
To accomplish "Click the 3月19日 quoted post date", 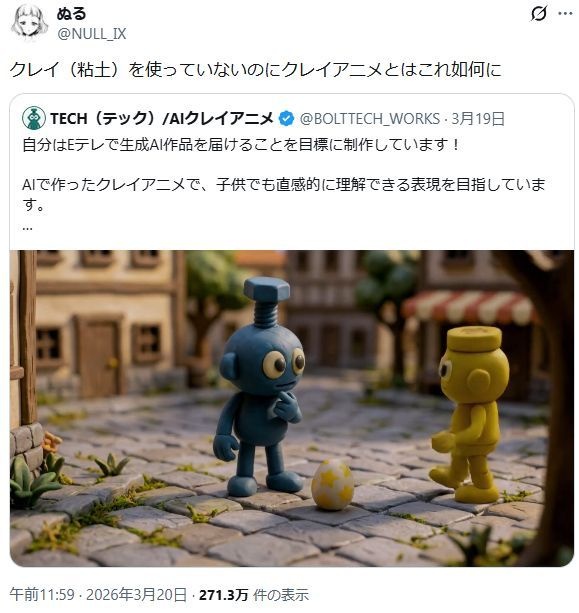I will click(478, 118).
